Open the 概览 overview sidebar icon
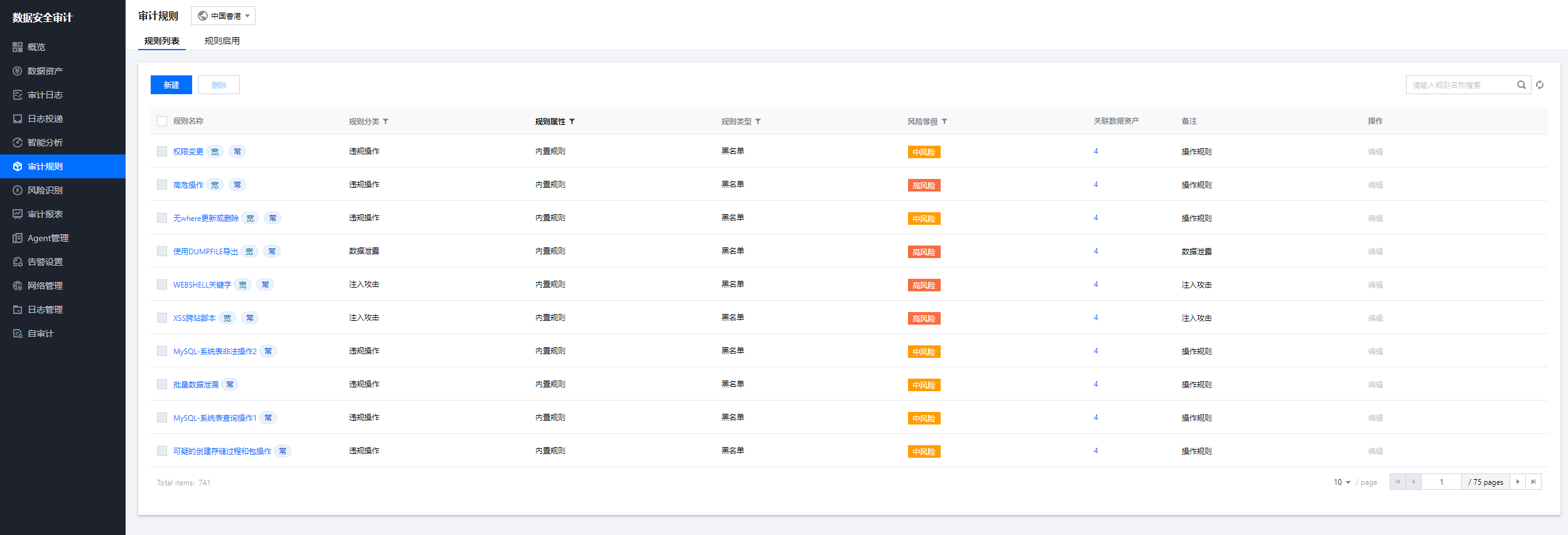The image size is (1568, 535). pos(18,47)
